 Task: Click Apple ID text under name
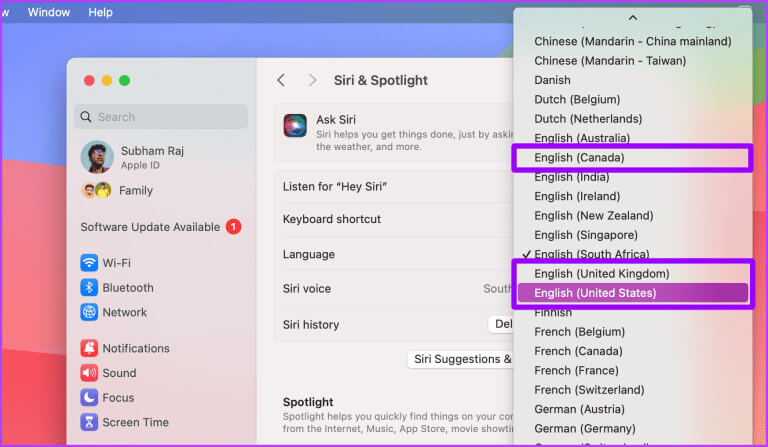point(140,165)
